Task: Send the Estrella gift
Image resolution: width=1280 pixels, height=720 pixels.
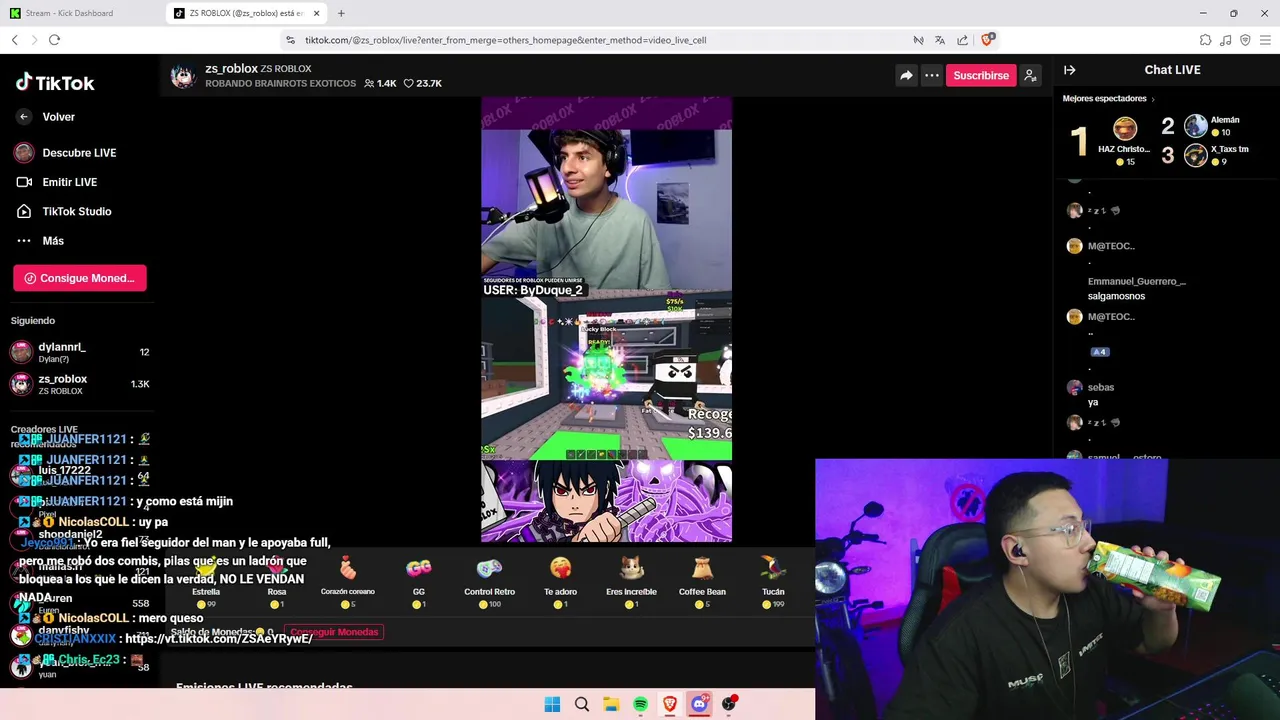Action: click(206, 580)
